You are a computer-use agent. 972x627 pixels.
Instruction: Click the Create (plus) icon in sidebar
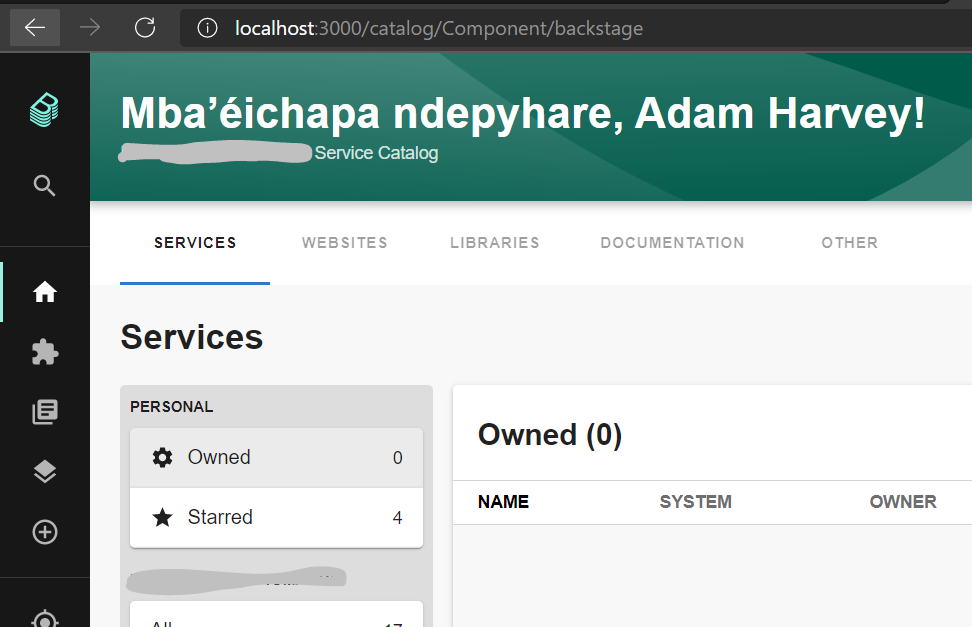point(44,531)
